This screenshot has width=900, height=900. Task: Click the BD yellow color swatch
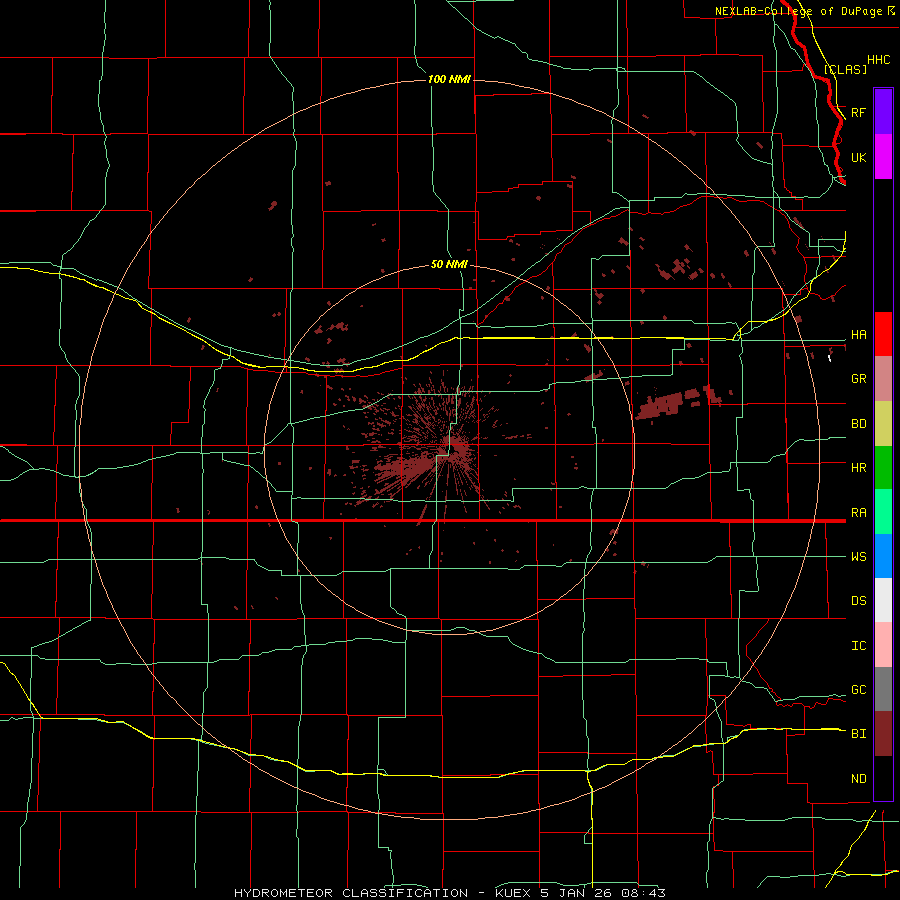point(883,424)
